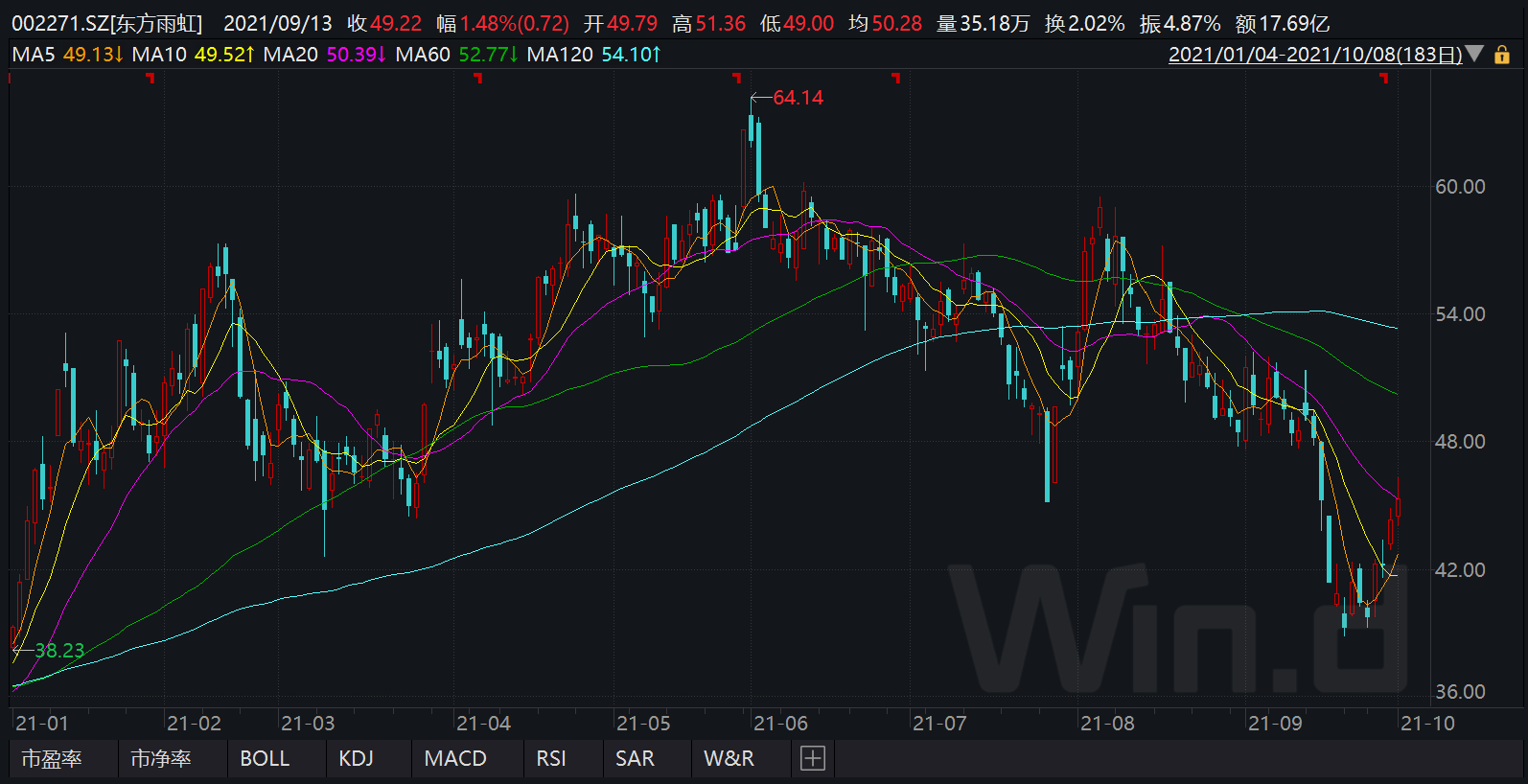The image size is (1528, 784).
Task: Click the 21-06 time axis label
Action: point(780,724)
